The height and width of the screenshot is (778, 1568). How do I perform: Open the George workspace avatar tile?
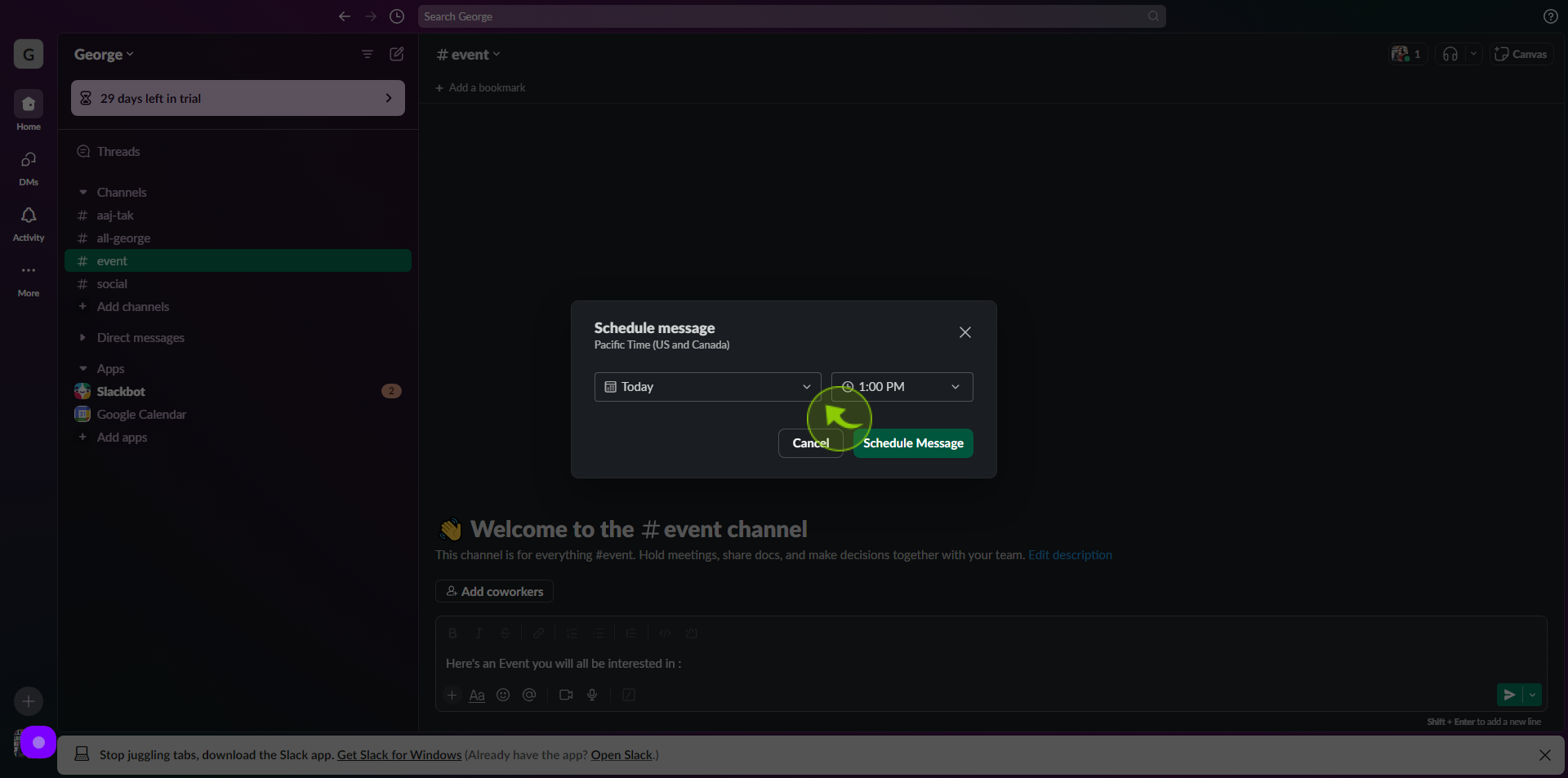(29, 55)
